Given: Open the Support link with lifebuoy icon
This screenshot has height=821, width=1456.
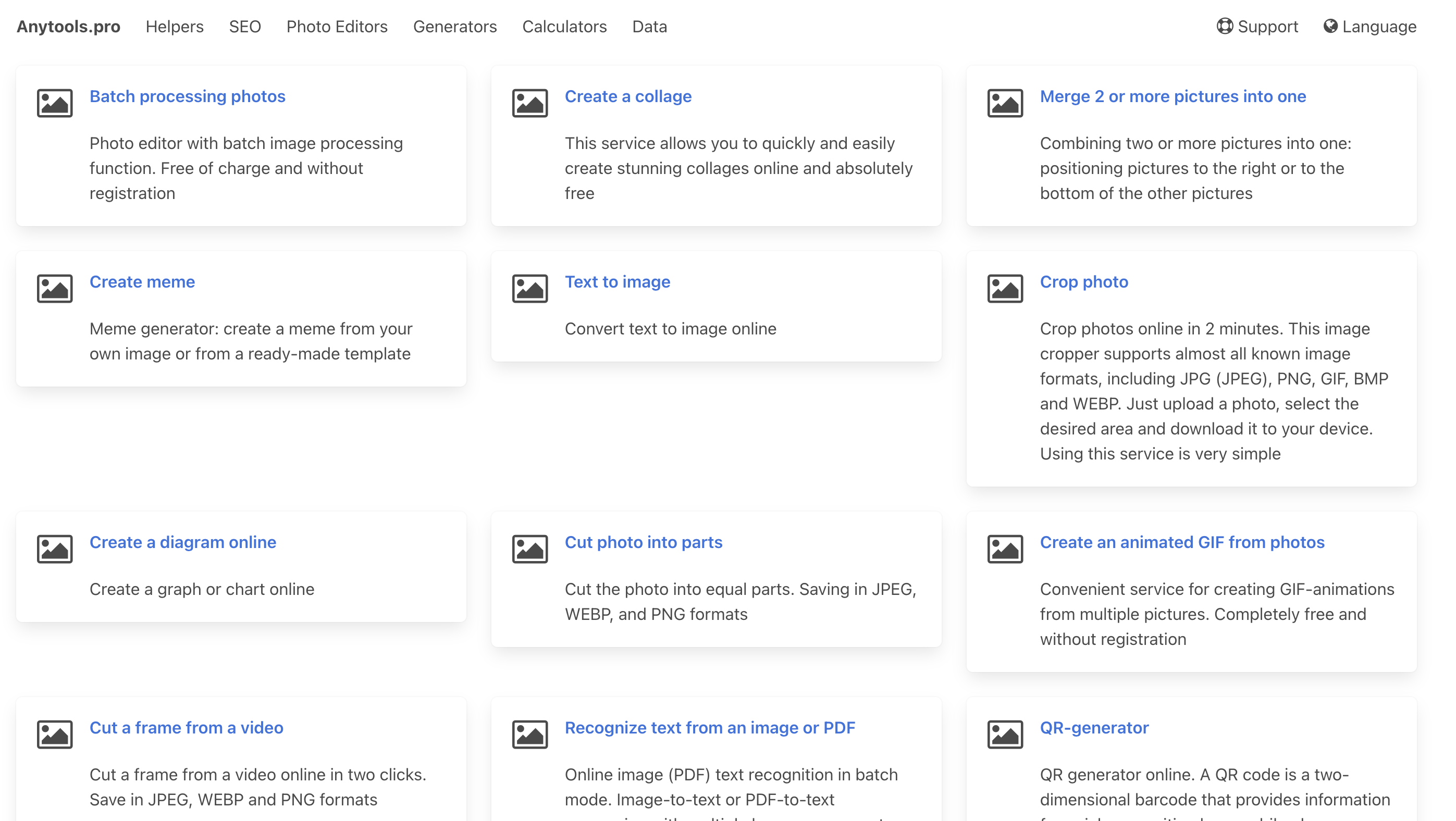Looking at the screenshot, I should [1257, 27].
